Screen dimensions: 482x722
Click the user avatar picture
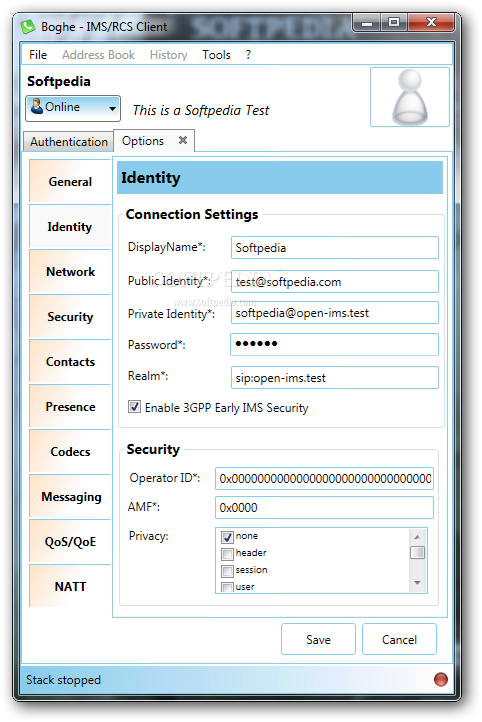410,97
